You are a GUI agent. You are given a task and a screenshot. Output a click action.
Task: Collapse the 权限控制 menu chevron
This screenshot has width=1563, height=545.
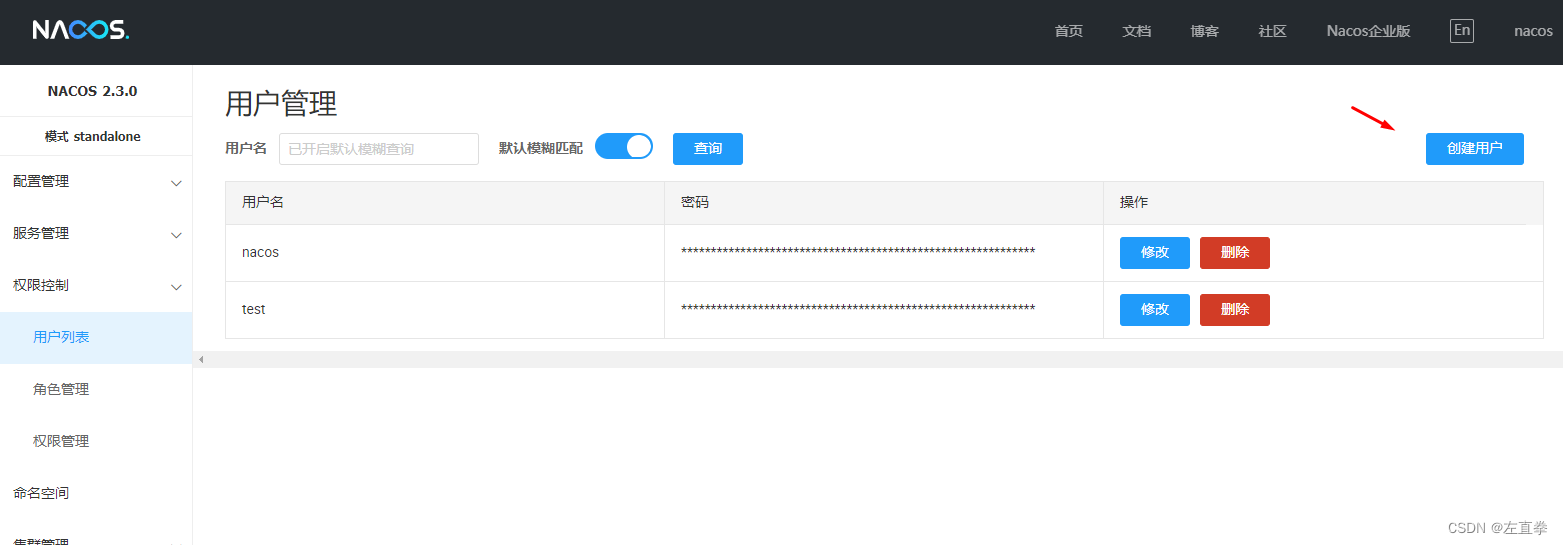pos(177,287)
